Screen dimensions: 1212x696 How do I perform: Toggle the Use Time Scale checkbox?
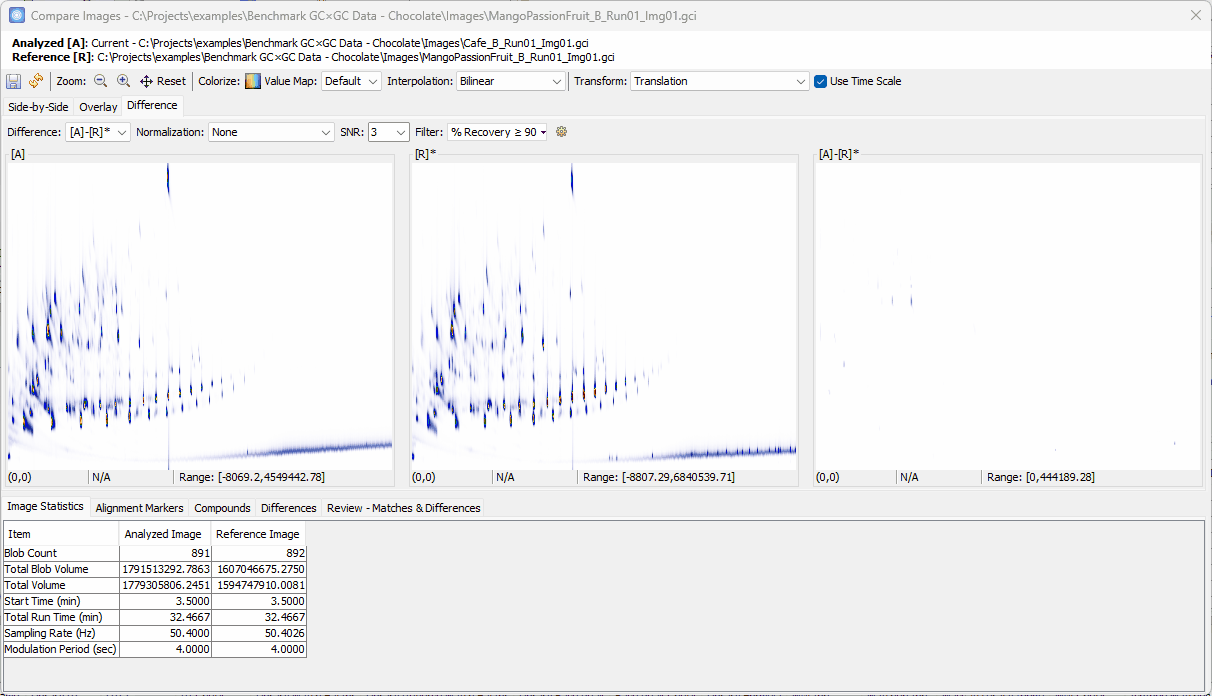[x=821, y=82]
